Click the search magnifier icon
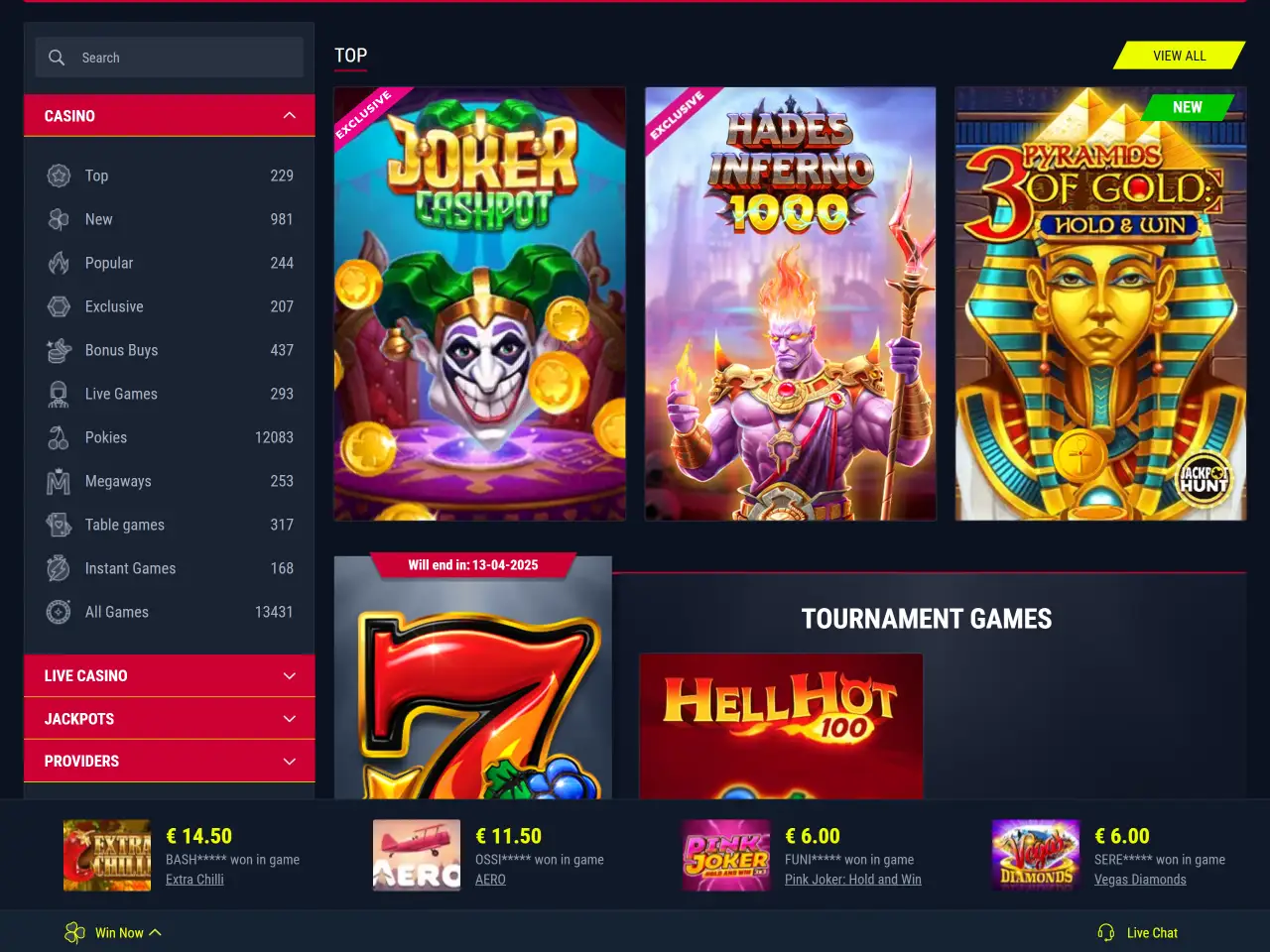Viewport: 1270px width, 952px height. tap(57, 58)
